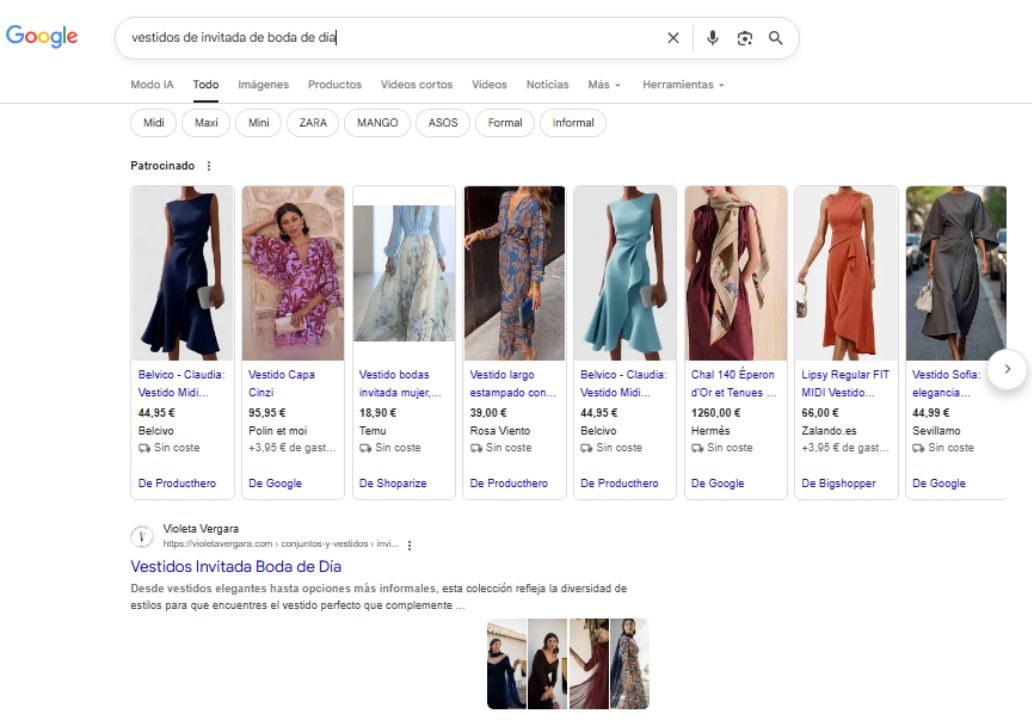This screenshot has height=720, width=1032.
Task: Switch to the Modo IA tab
Action: tap(152, 85)
